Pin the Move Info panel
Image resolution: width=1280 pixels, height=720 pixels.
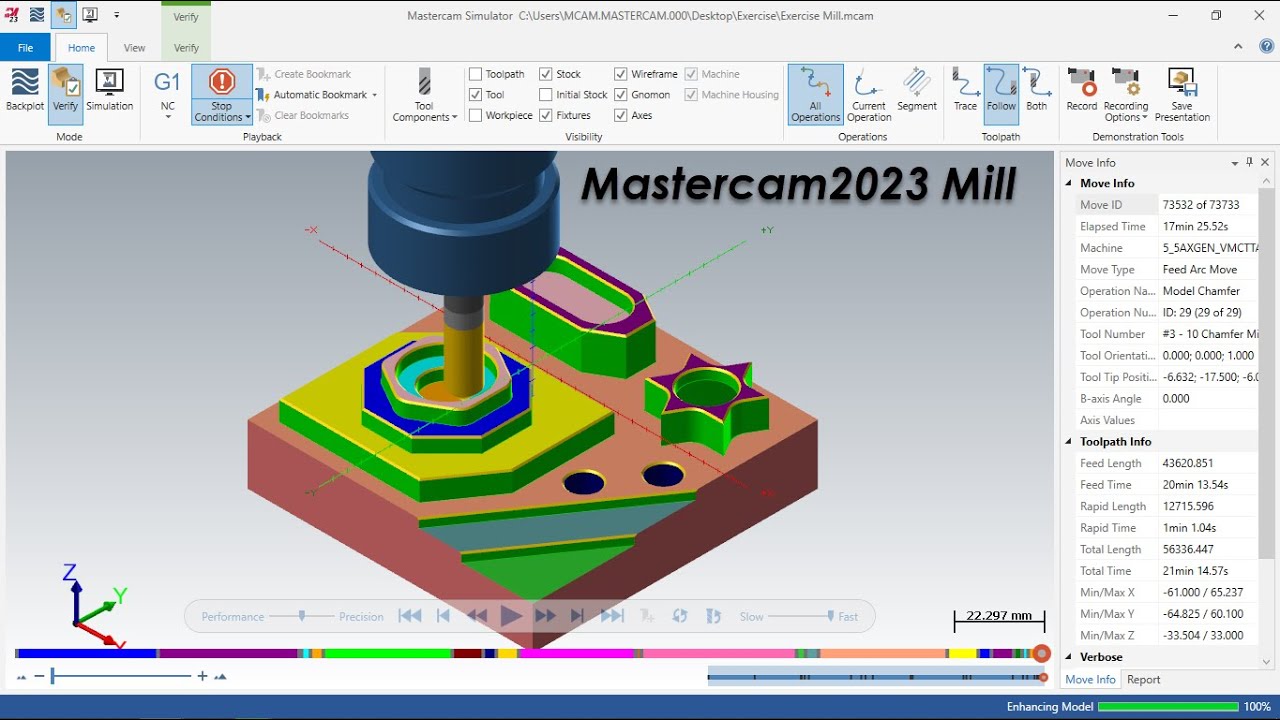1250,162
